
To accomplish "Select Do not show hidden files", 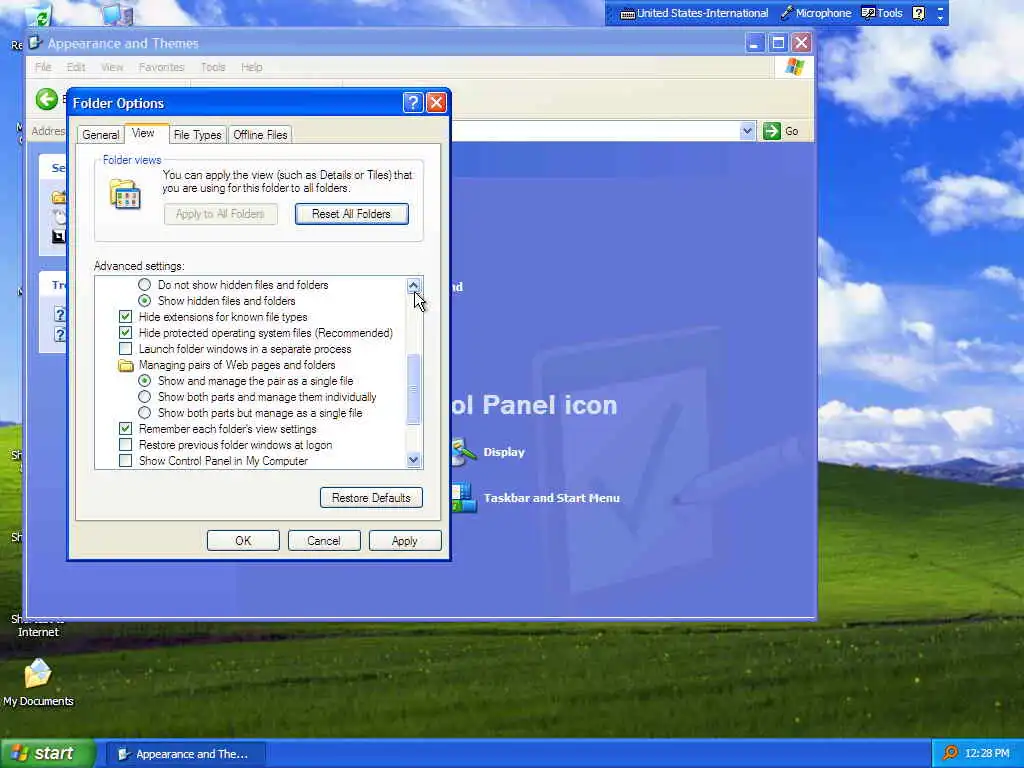I will tap(144, 285).
